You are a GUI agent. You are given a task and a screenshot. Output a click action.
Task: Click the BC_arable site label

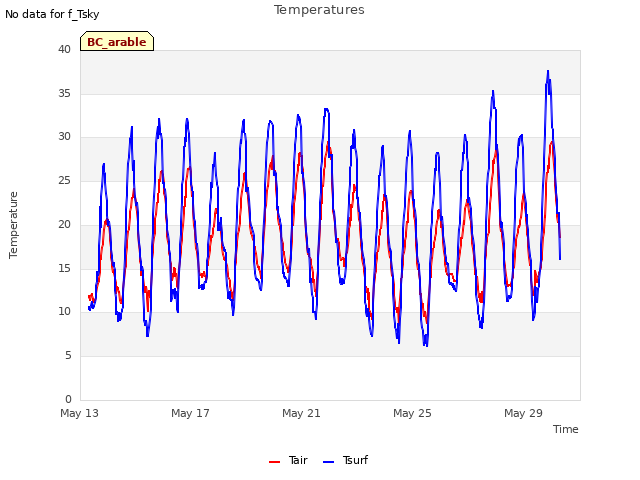pyautogui.click(x=117, y=42)
